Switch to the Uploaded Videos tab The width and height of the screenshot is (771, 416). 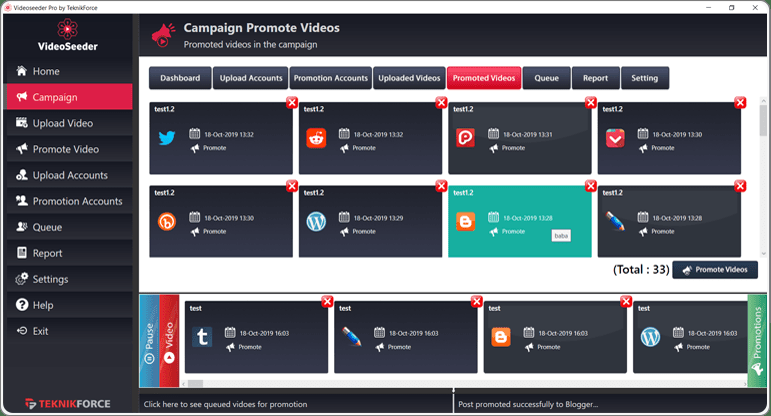tap(409, 78)
